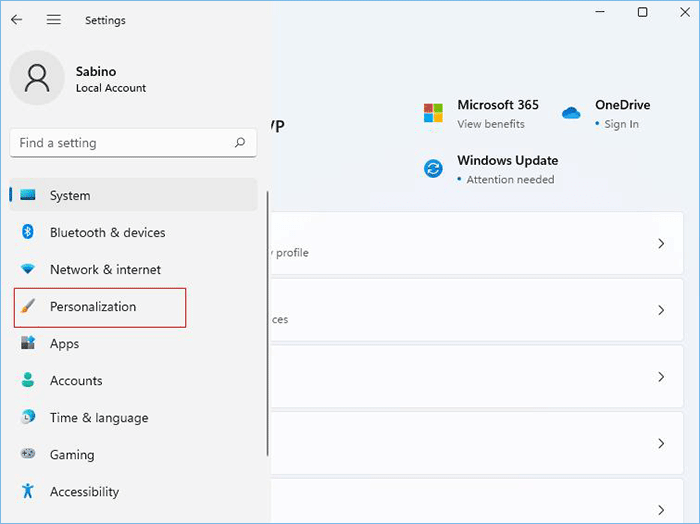Open Accounts settings page
The width and height of the screenshot is (700, 524).
(76, 381)
